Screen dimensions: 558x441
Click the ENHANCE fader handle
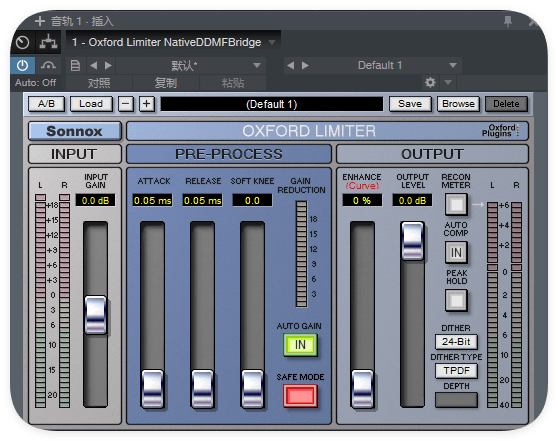point(362,389)
